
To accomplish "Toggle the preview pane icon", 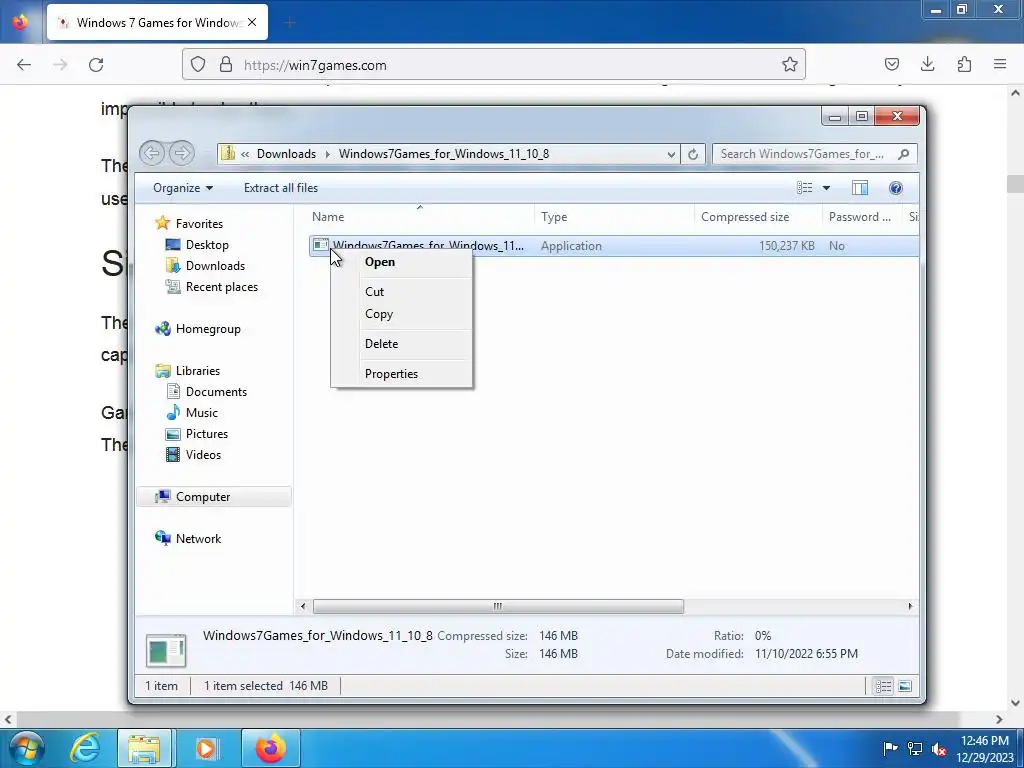I will coord(860,188).
